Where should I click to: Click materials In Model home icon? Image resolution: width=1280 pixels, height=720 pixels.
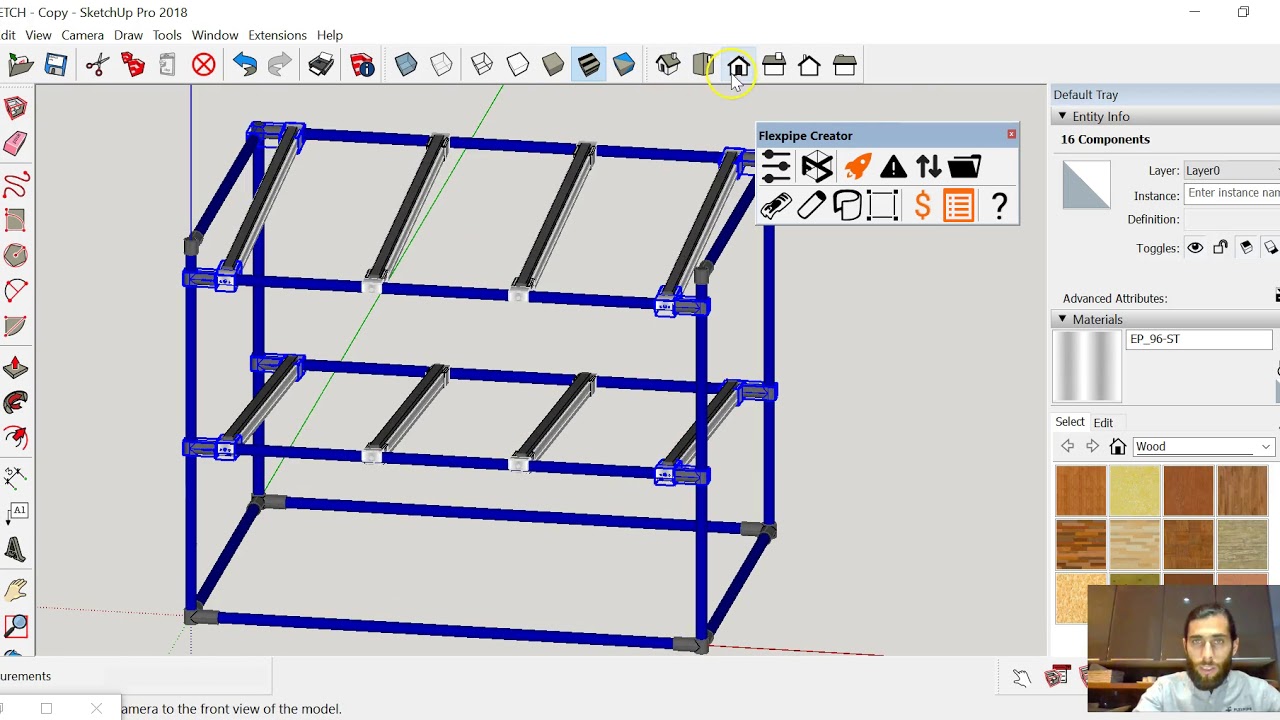tap(1118, 447)
